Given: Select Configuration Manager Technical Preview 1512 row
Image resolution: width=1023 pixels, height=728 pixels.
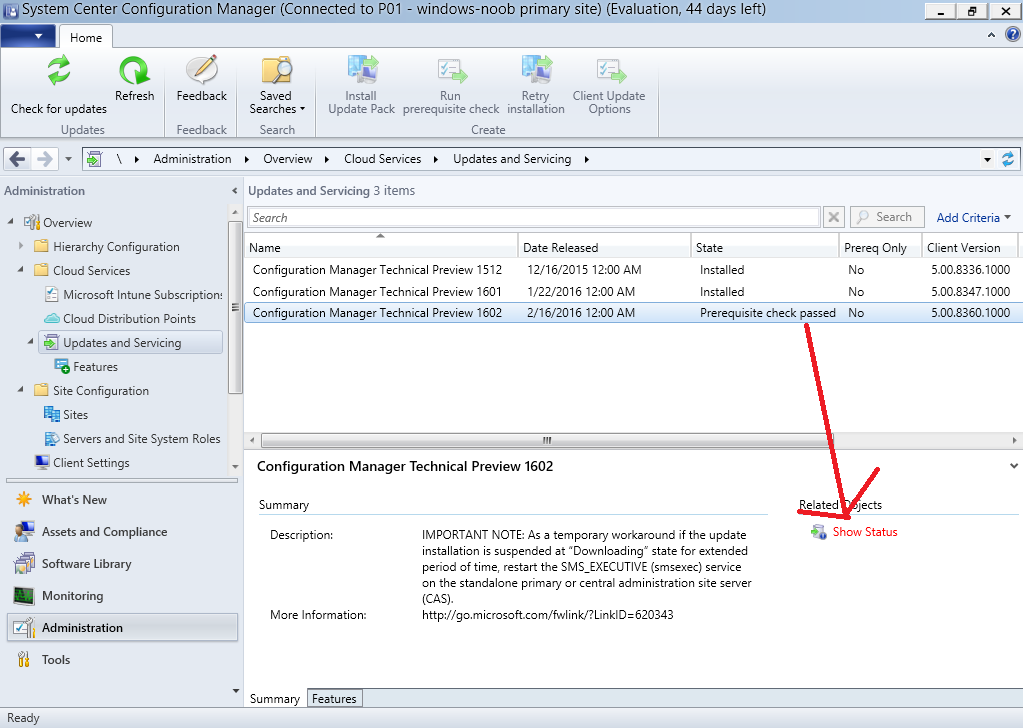Looking at the screenshot, I should (x=633, y=269).
